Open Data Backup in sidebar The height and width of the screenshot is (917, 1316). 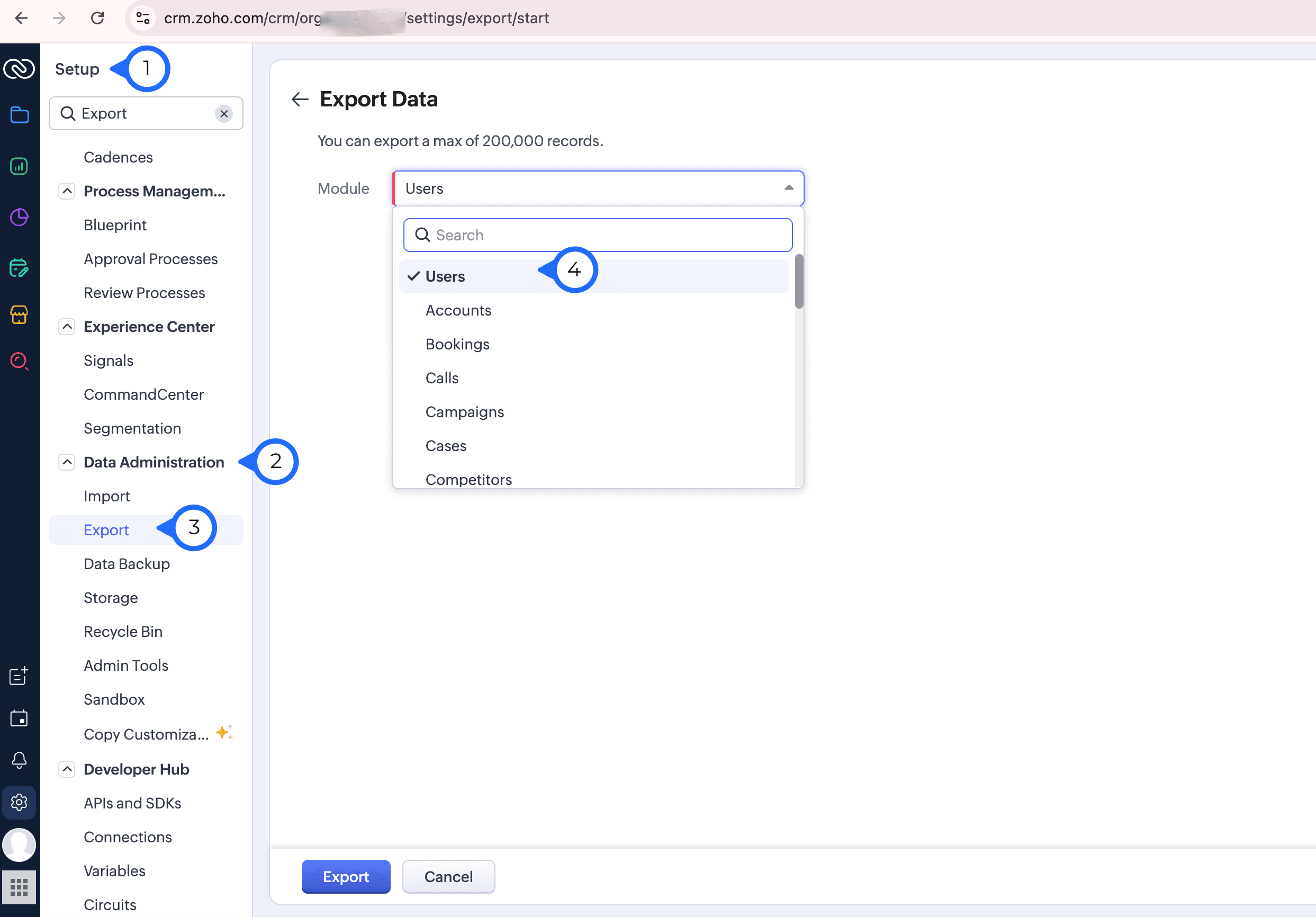(x=127, y=563)
